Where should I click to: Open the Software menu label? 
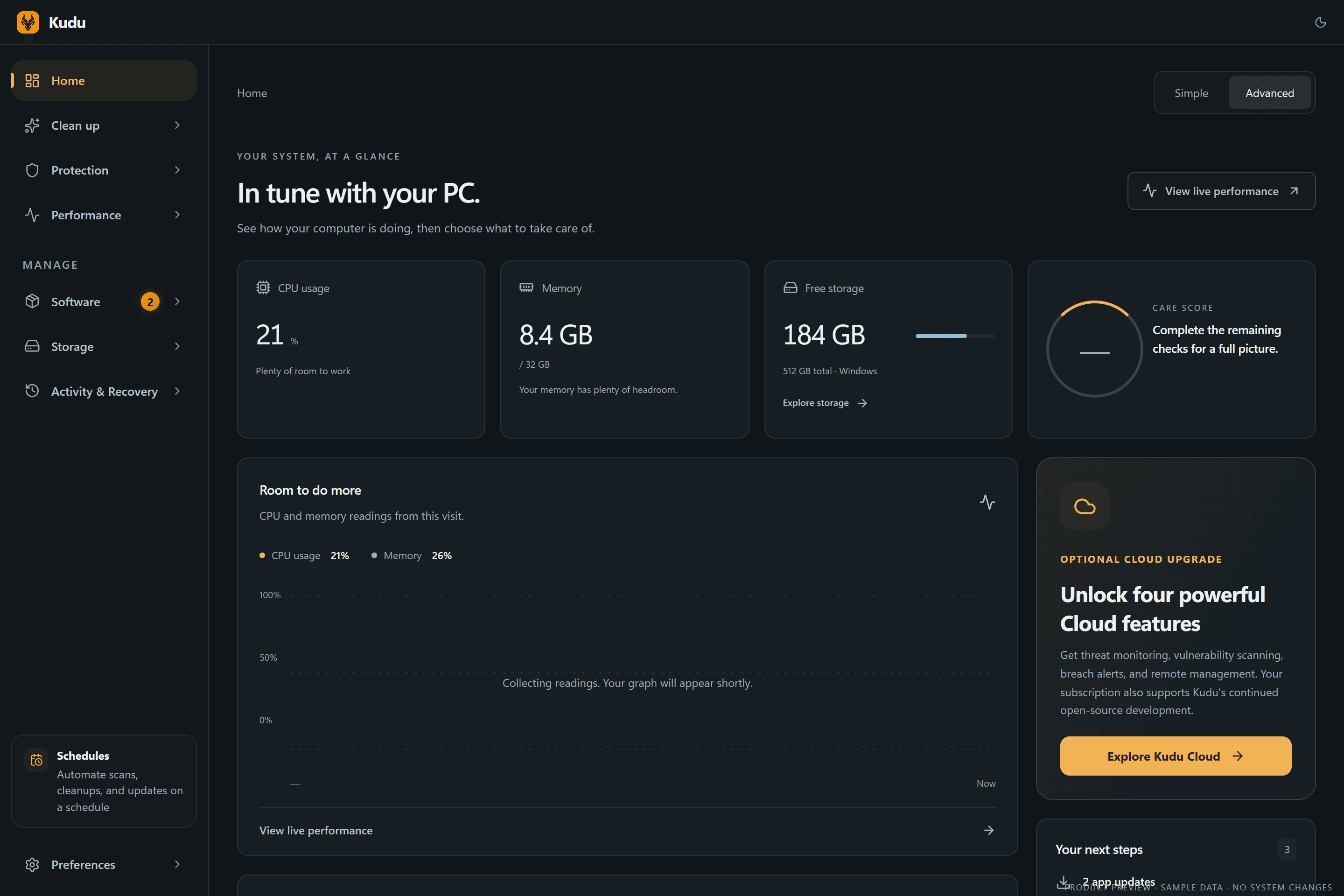point(76,302)
